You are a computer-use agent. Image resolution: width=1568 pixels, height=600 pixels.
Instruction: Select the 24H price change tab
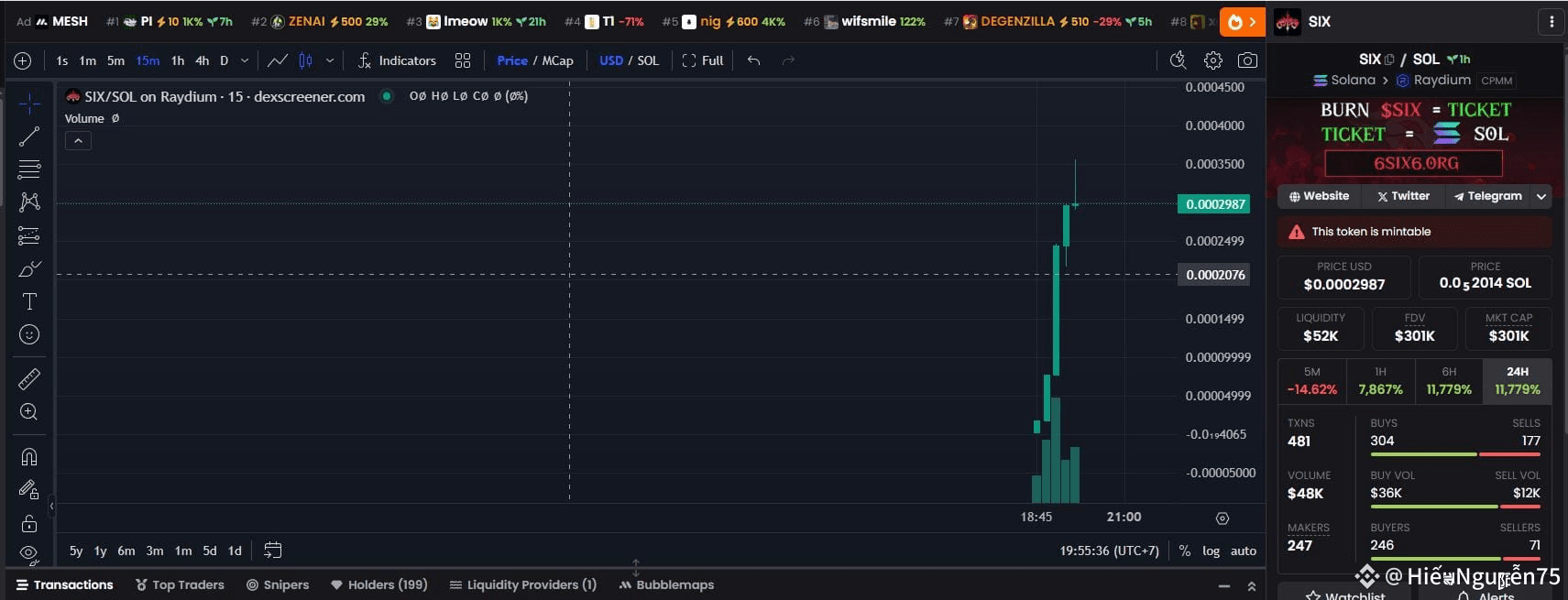click(1518, 380)
